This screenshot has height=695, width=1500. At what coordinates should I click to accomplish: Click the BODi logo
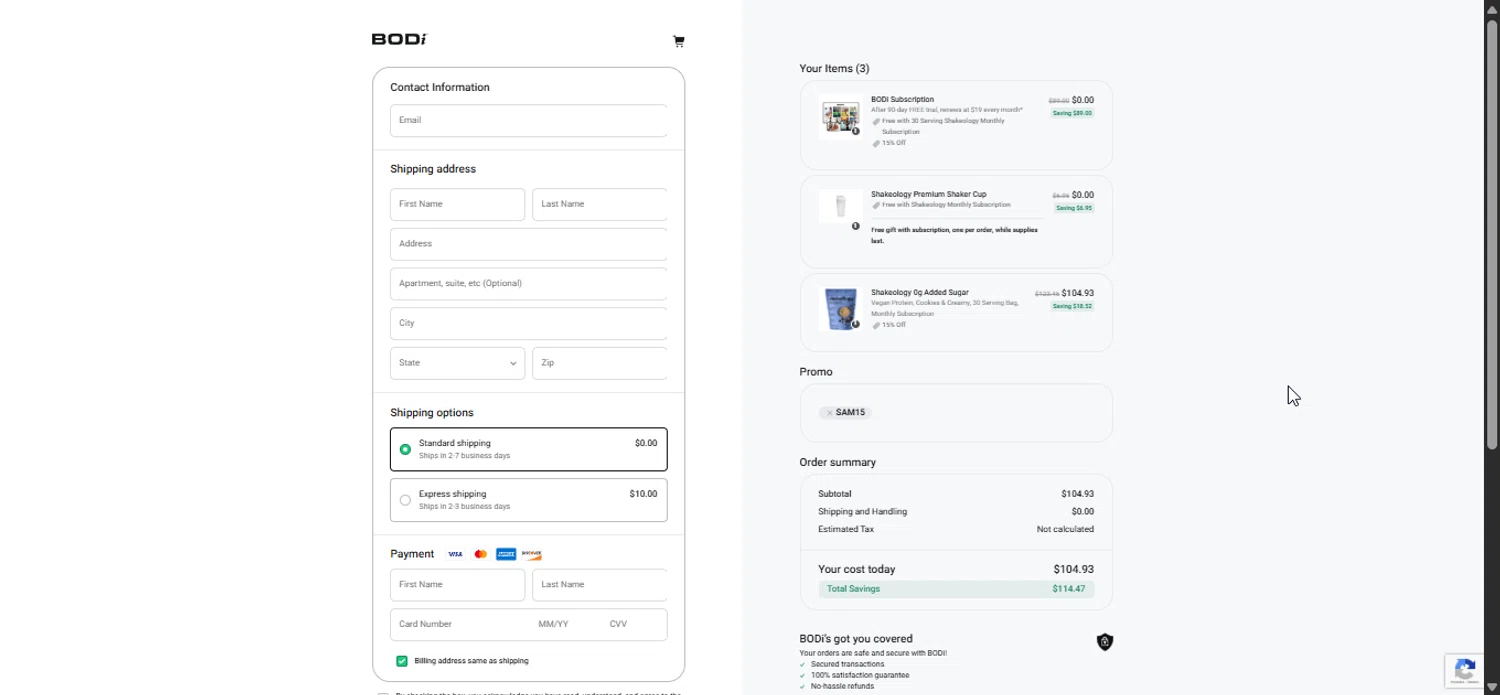point(399,39)
